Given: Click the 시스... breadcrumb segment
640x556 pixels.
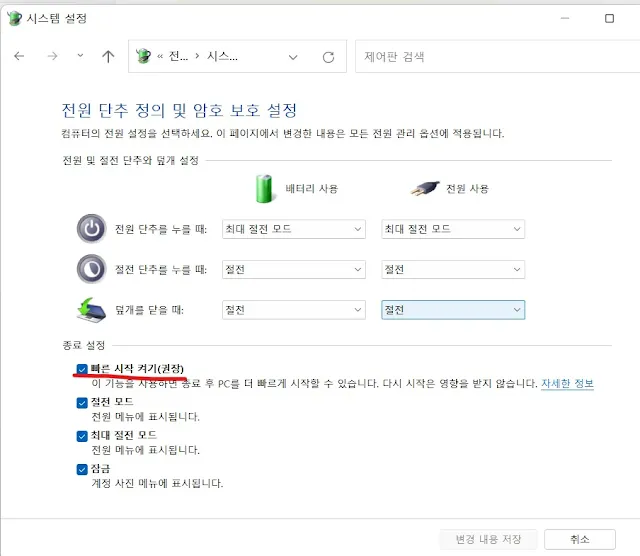Looking at the screenshot, I should point(222,56).
